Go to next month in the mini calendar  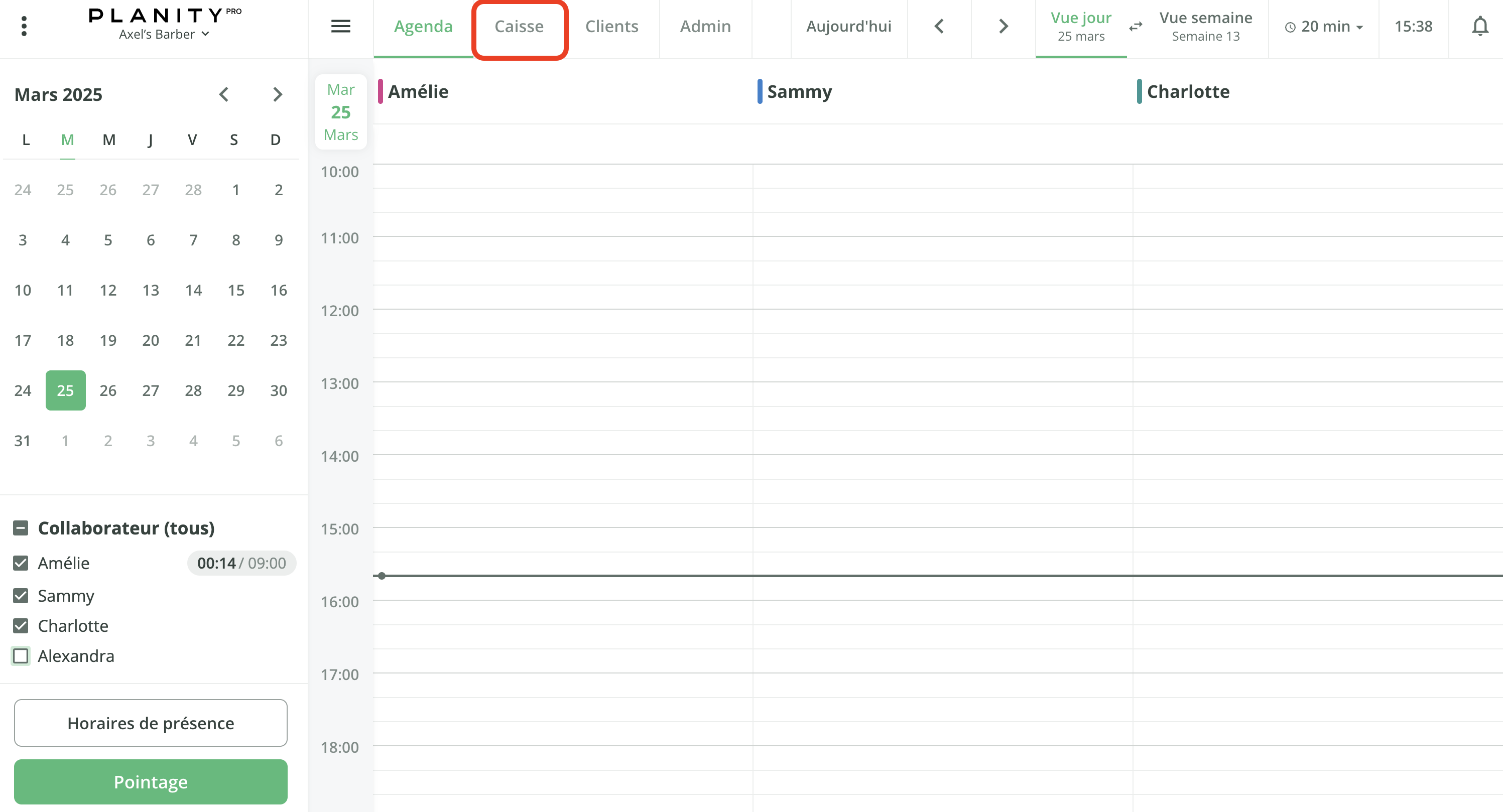[277, 94]
